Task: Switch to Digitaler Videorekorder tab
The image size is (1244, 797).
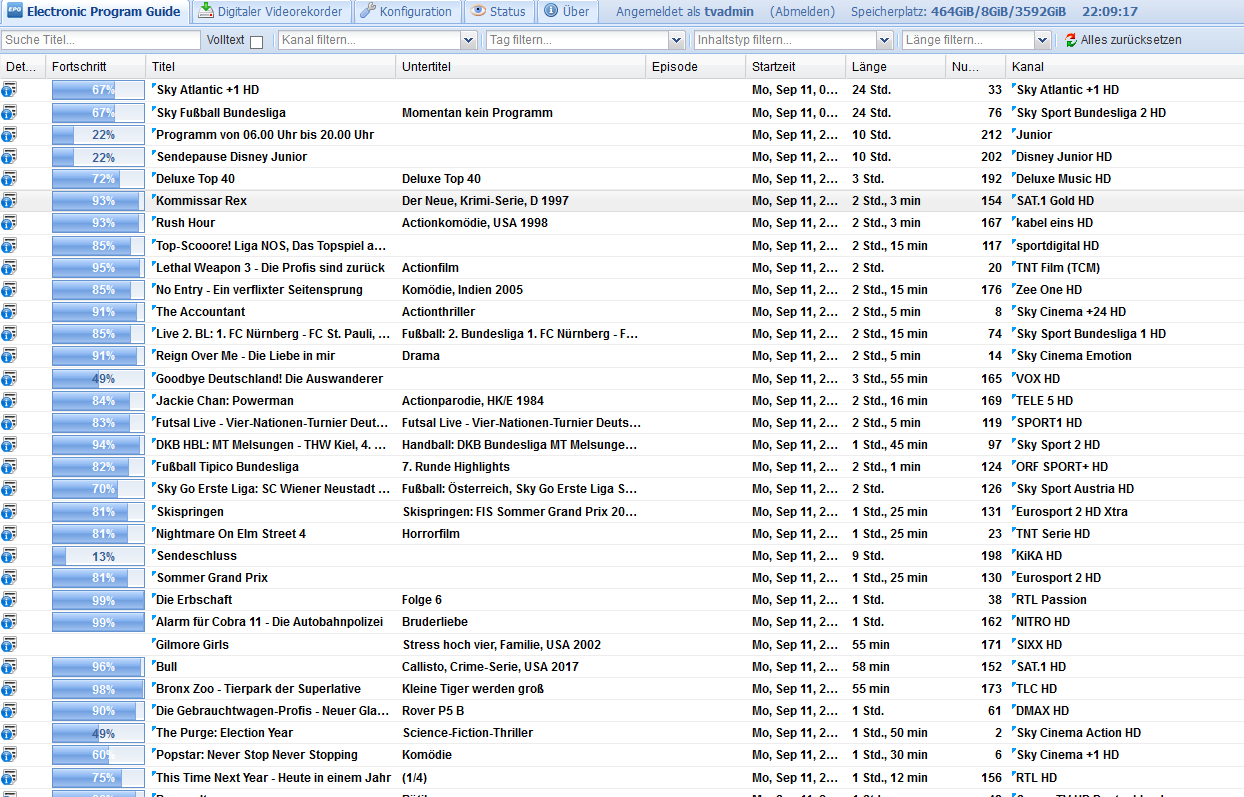Action: [x=270, y=12]
